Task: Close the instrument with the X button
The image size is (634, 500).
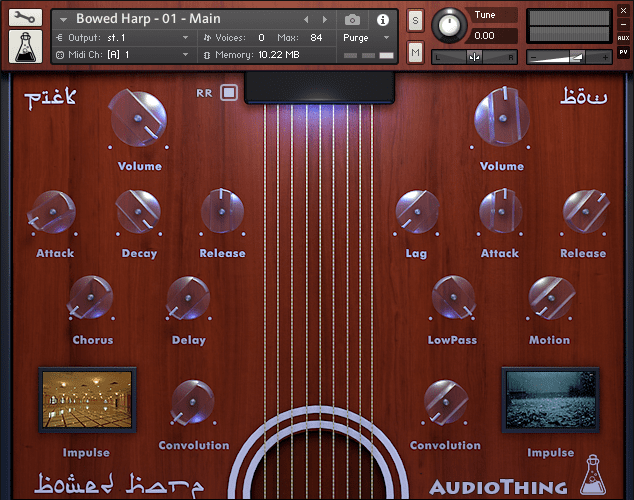Action: [x=623, y=11]
